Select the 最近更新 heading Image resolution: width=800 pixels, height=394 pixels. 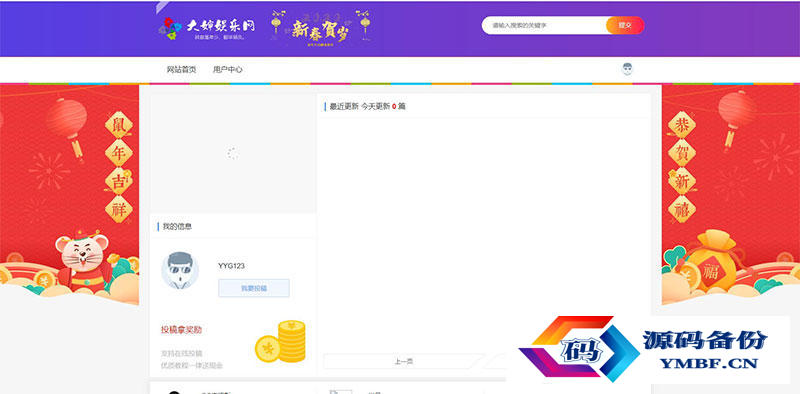pos(344,107)
